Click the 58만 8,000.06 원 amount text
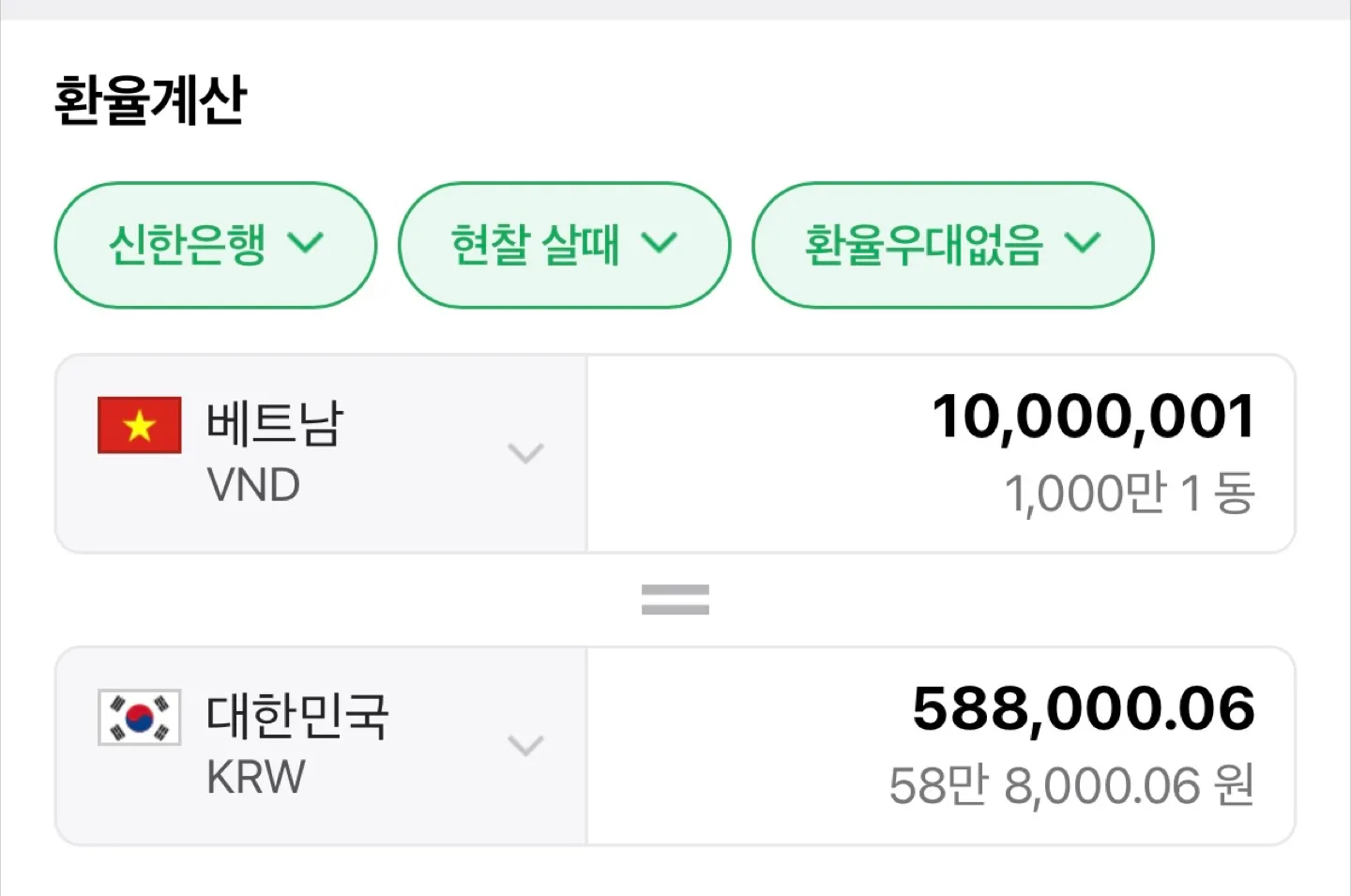This screenshot has height=896, width=1351. [1072, 785]
